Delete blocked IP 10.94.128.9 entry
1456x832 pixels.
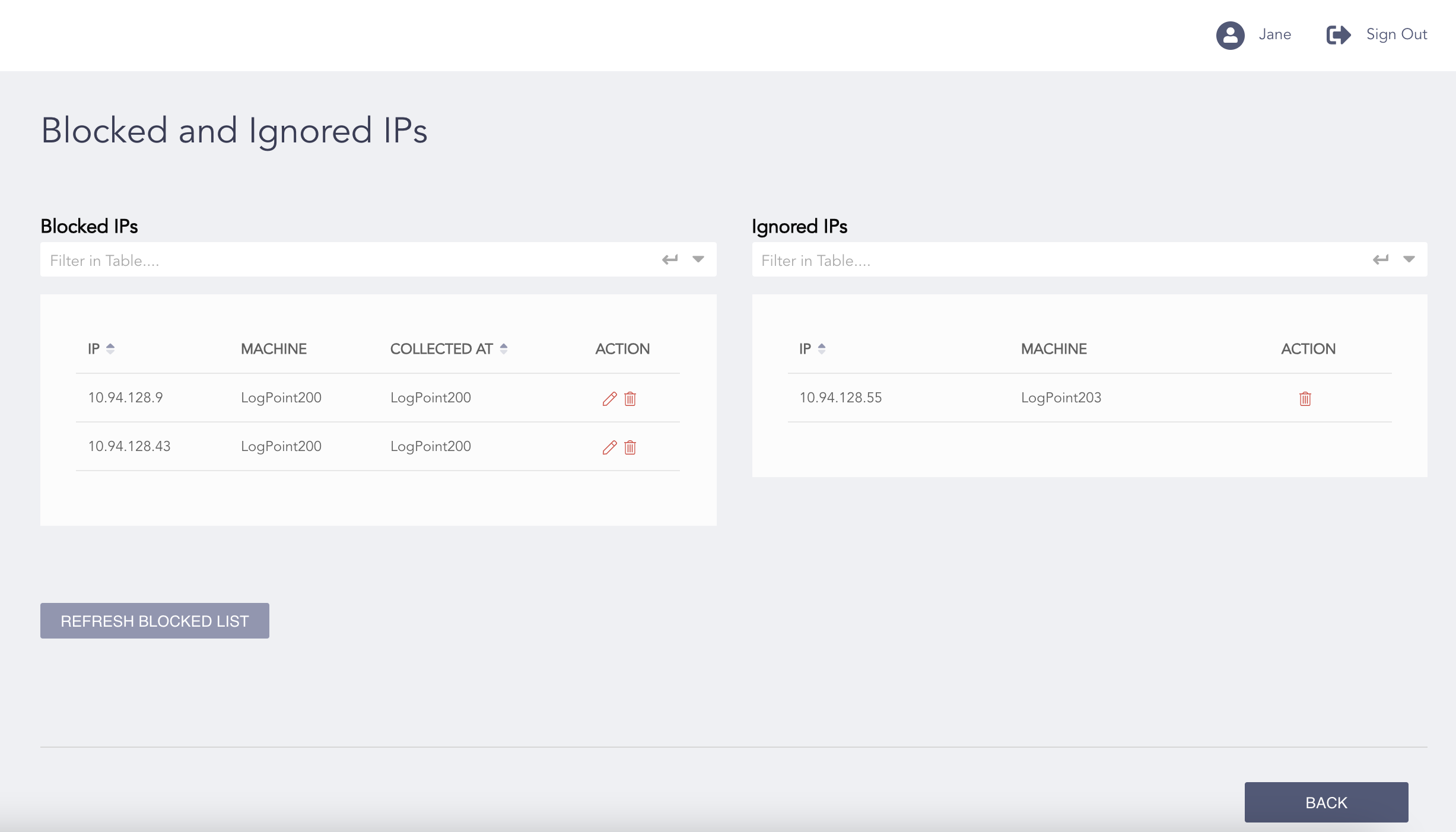pos(630,399)
